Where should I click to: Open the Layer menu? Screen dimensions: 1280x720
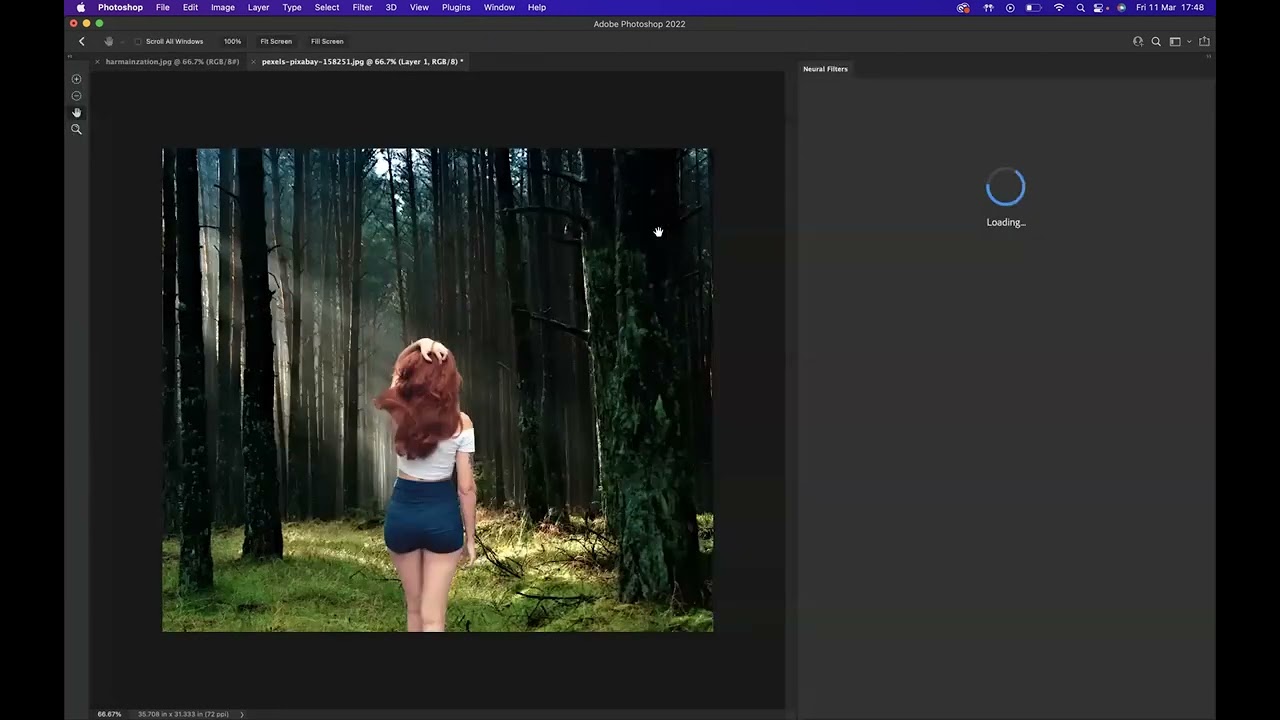[258, 7]
